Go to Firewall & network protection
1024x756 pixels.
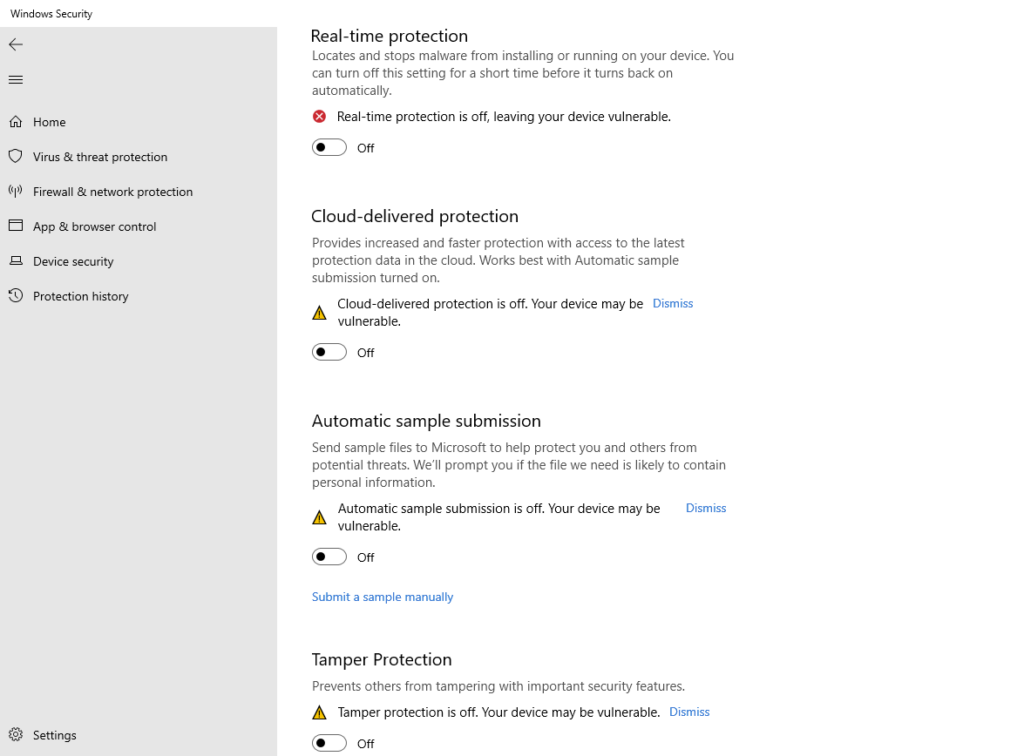click(x=112, y=192)
